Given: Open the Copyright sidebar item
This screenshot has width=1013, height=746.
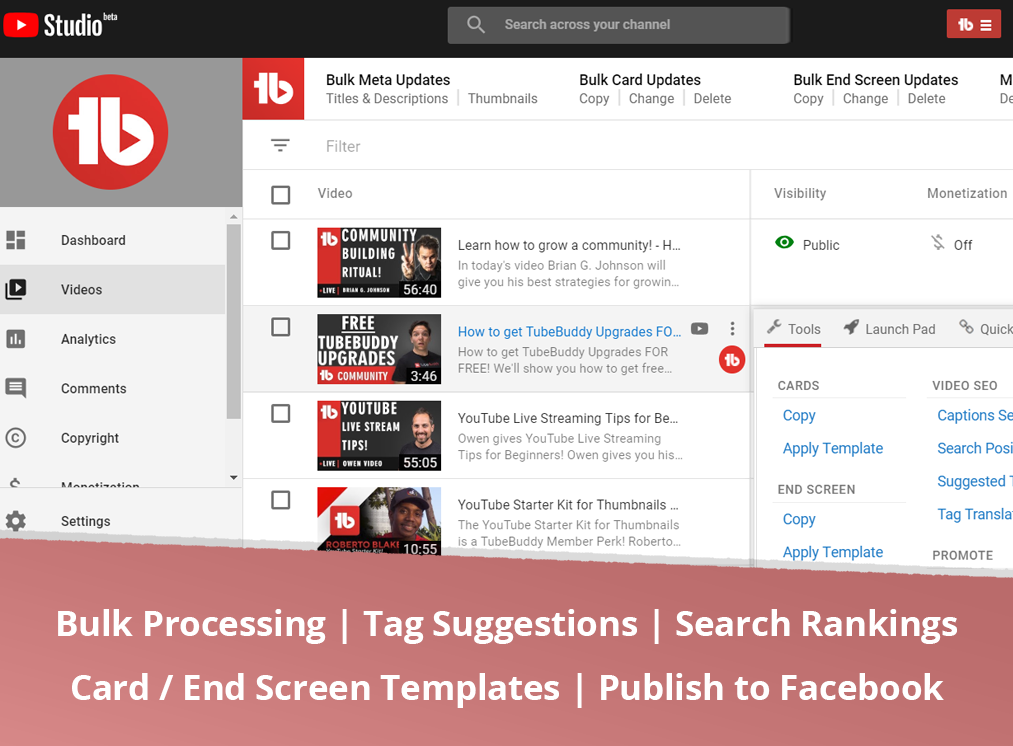Looking at the screenshot, I should click(112, 438).
